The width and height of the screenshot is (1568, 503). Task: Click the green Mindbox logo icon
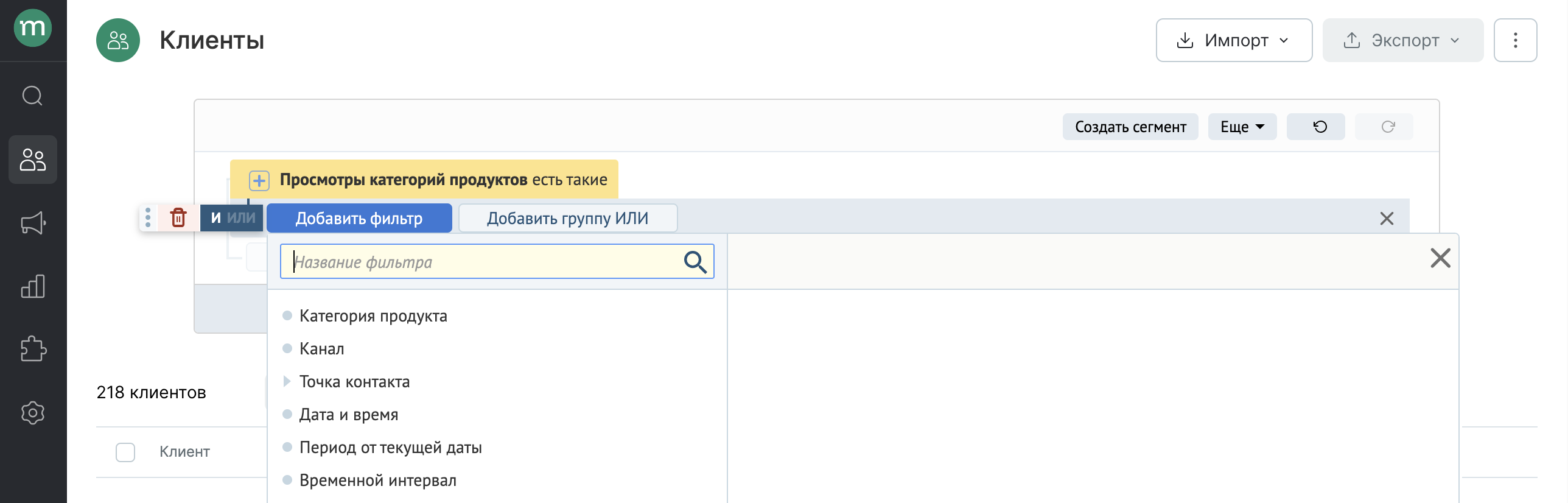(x=33, y=28)
